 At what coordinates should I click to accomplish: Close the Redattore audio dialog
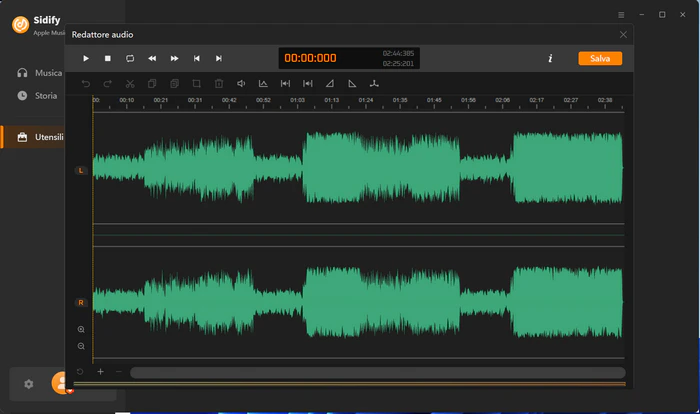coord(623,34)
